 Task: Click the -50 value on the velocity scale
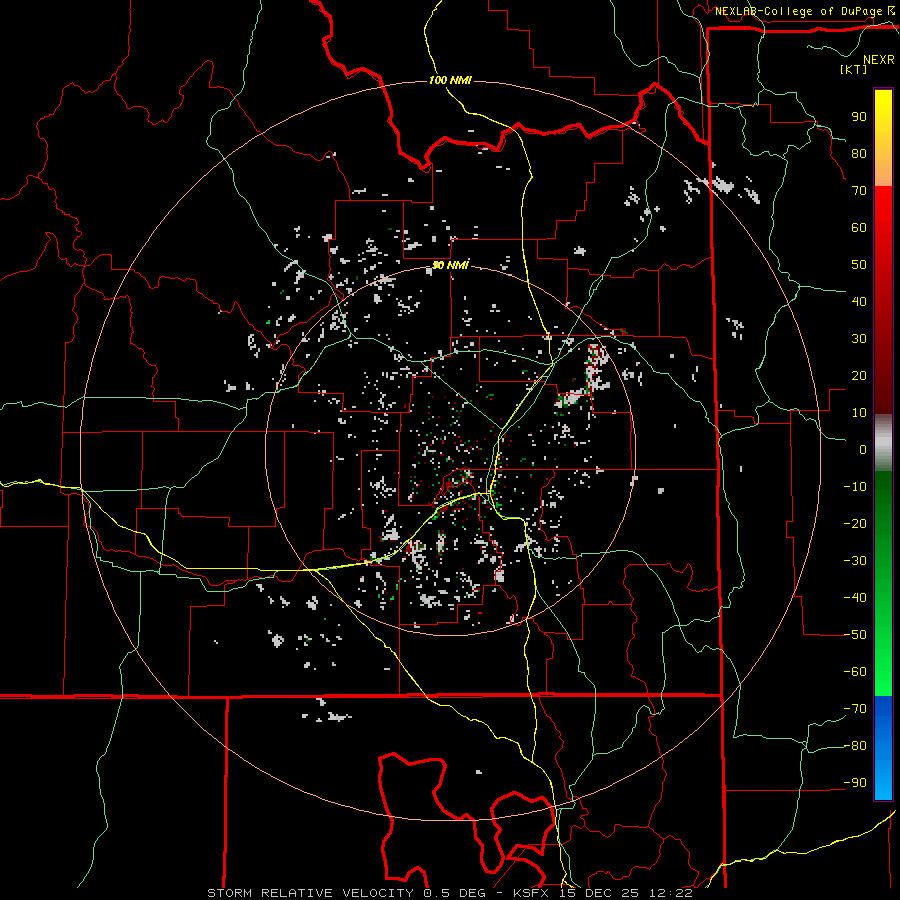click(855, 635)
